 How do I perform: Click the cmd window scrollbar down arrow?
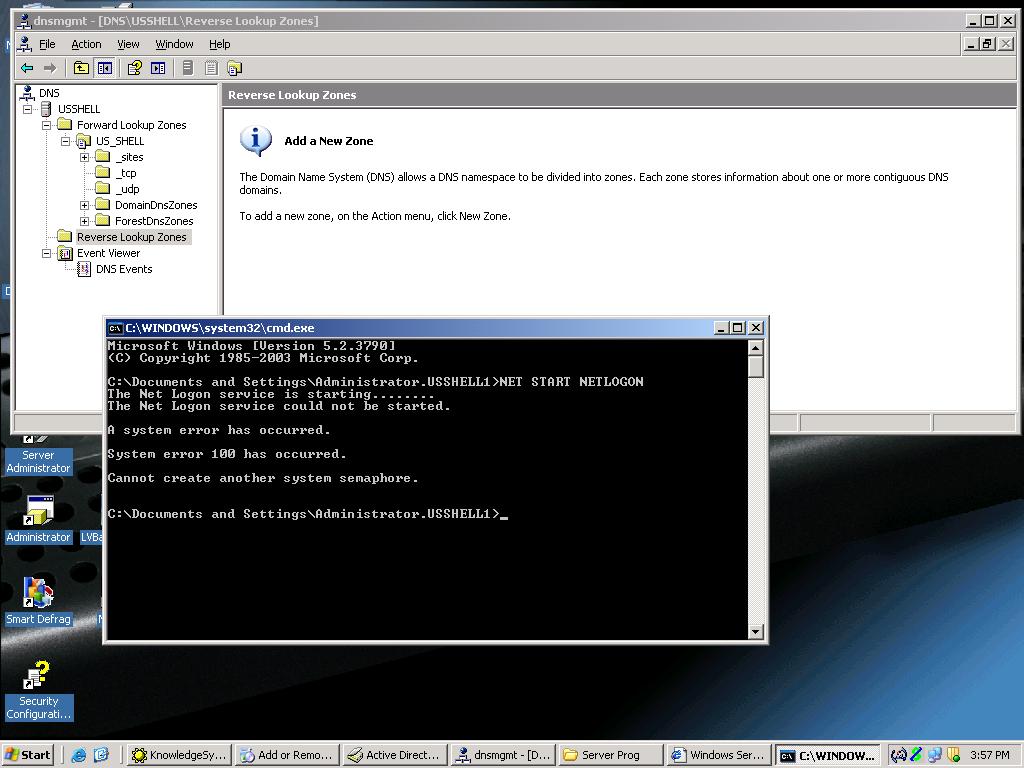pos(753,631)
